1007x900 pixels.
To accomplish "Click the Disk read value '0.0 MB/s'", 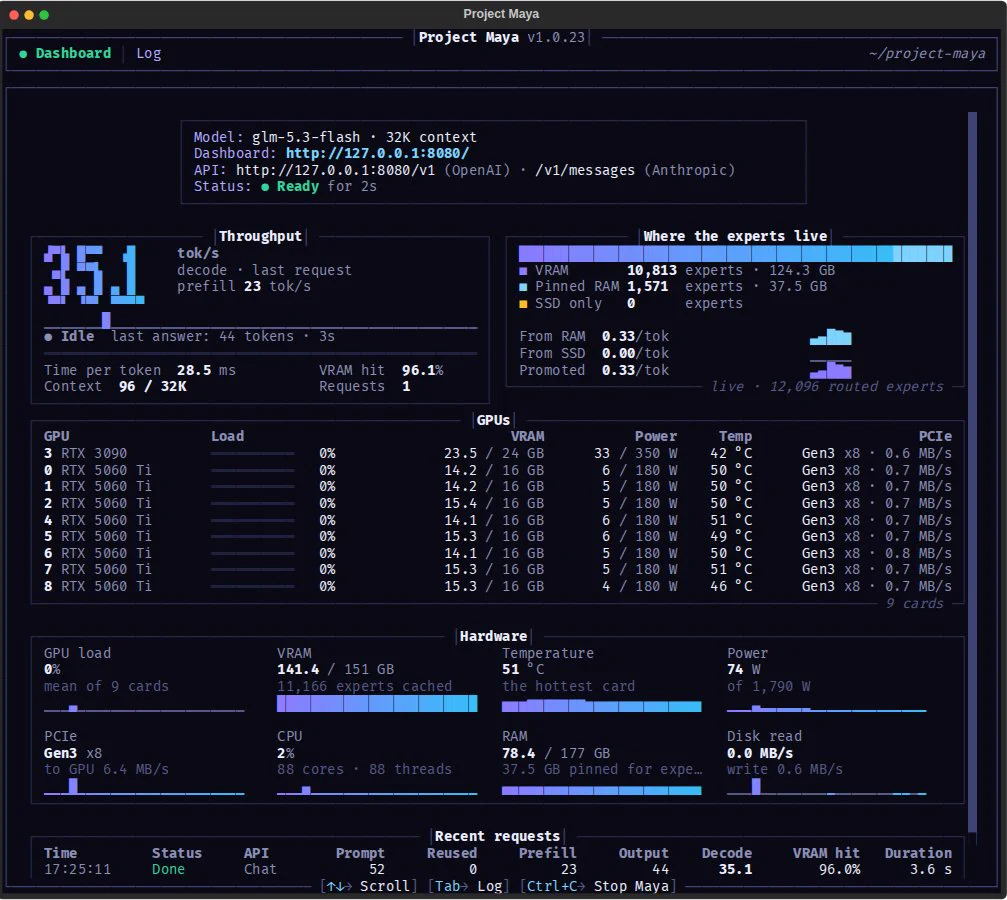I will coord(760,753).
